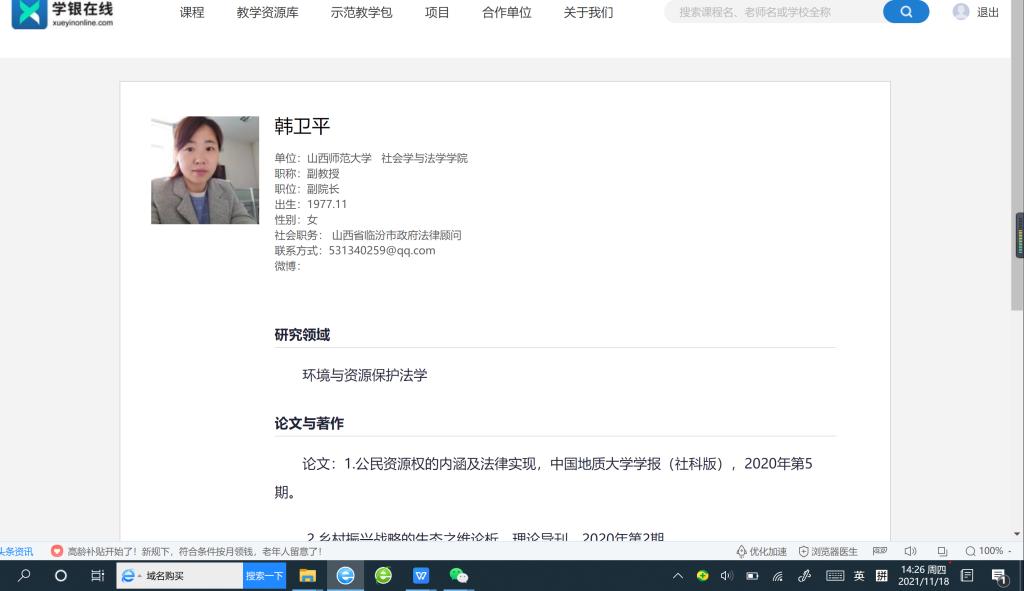Open WPS Office from the taskbar
Image resolution: width=1024 pixels, height=591 pixels.
coord(421,575)
